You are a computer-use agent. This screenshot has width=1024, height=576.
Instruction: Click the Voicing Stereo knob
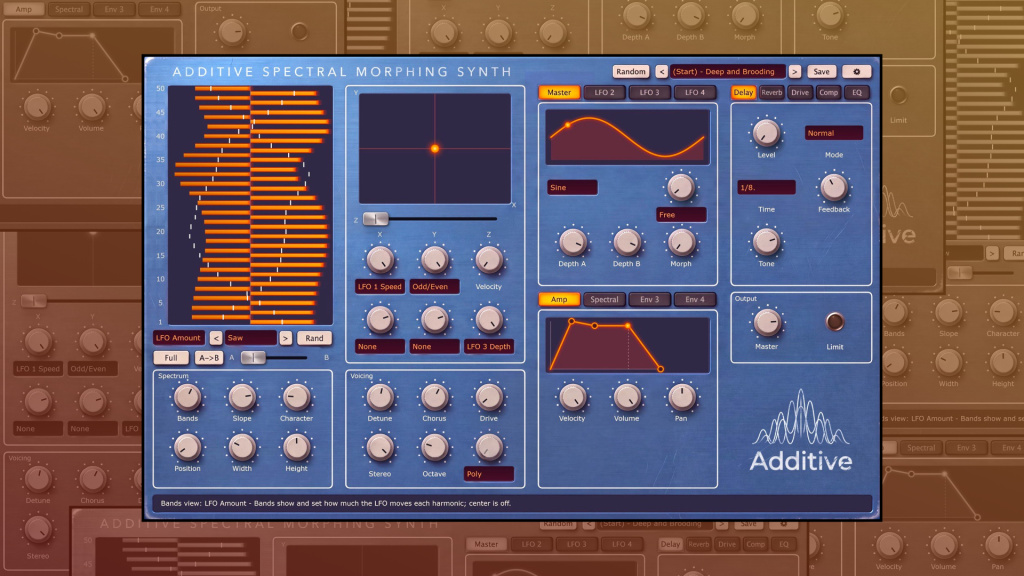tap(379, 447)
